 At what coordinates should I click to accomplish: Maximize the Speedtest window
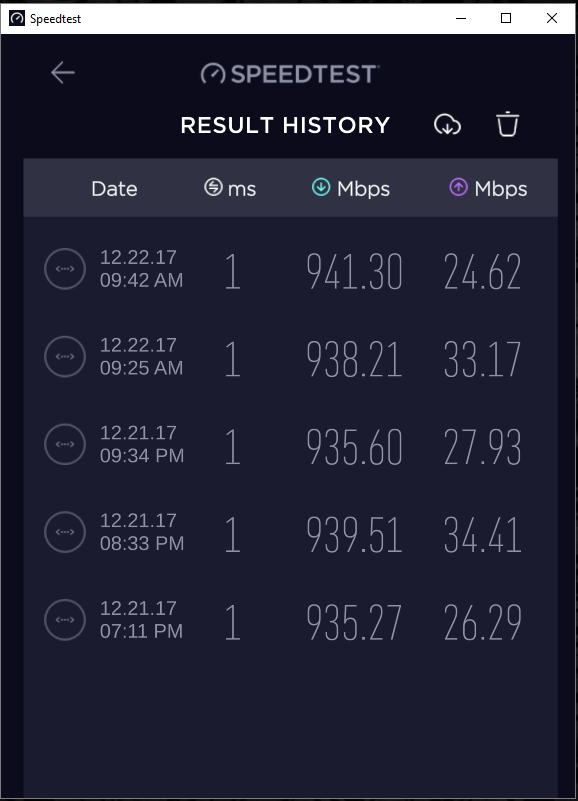tap(506, 18)
